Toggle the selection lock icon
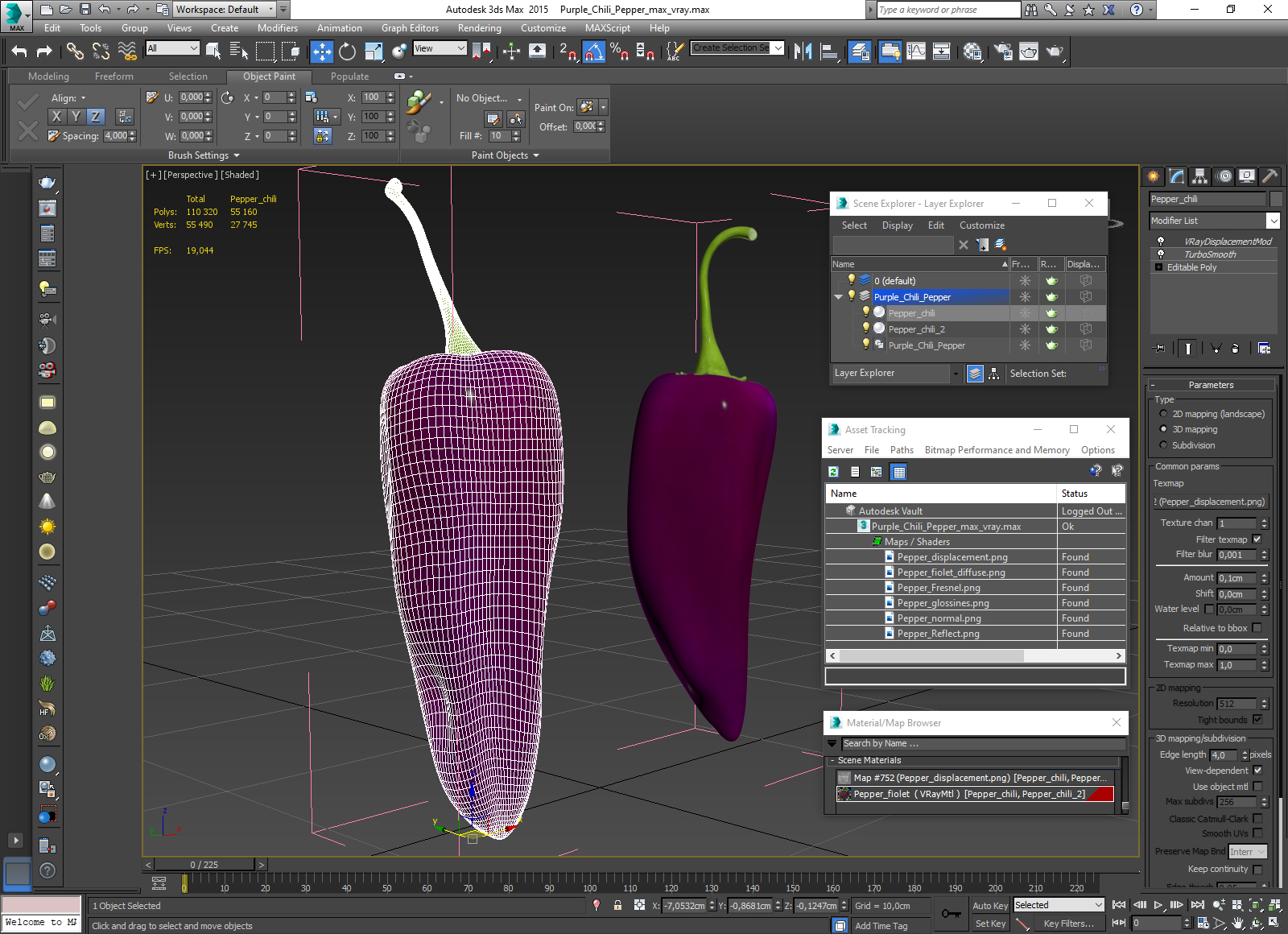 pyautogui.click(x=617, y=905)
